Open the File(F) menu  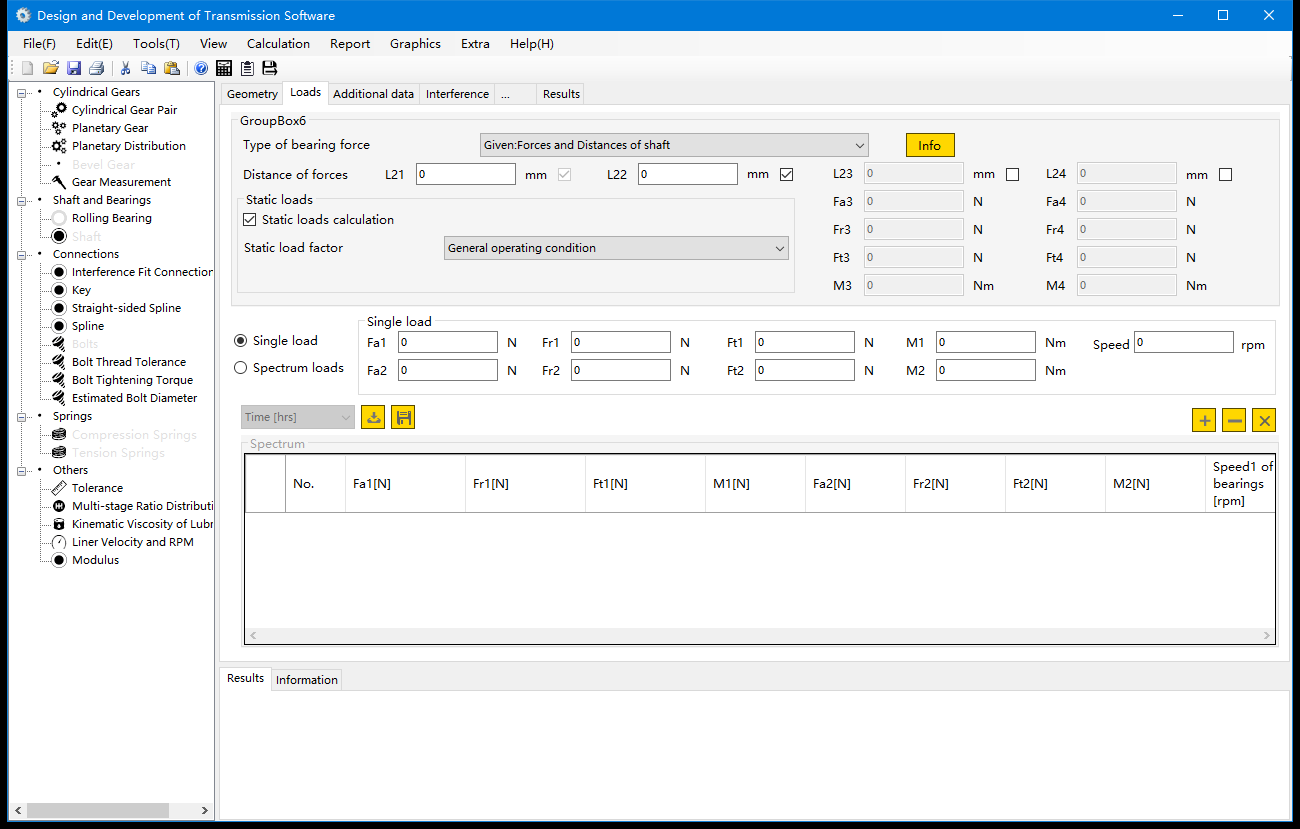(40, 44)
